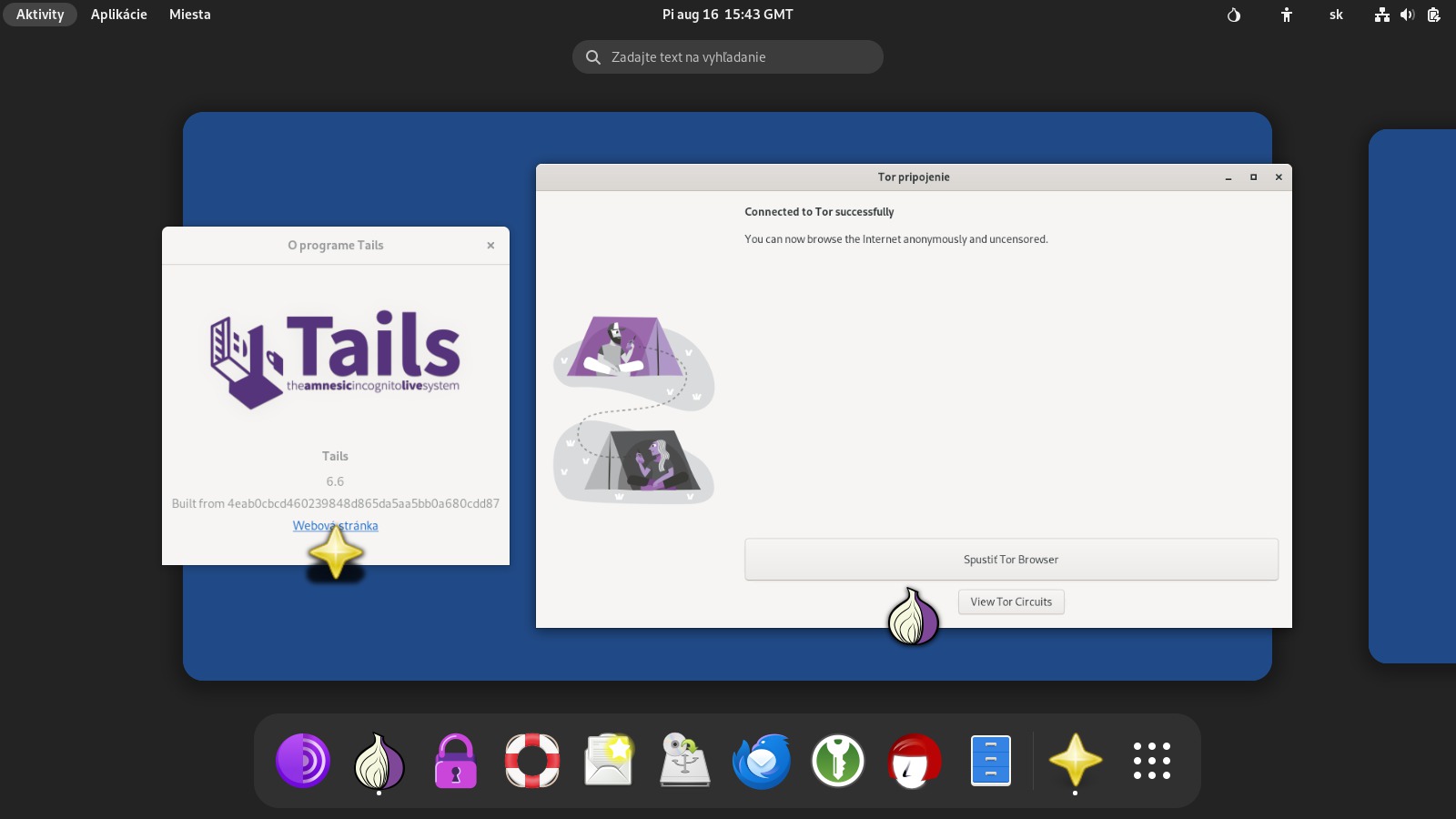Click the onion badge on Tor pripojenie window
The width and height of the screenshot is (1456, 819).
[914, 617]
